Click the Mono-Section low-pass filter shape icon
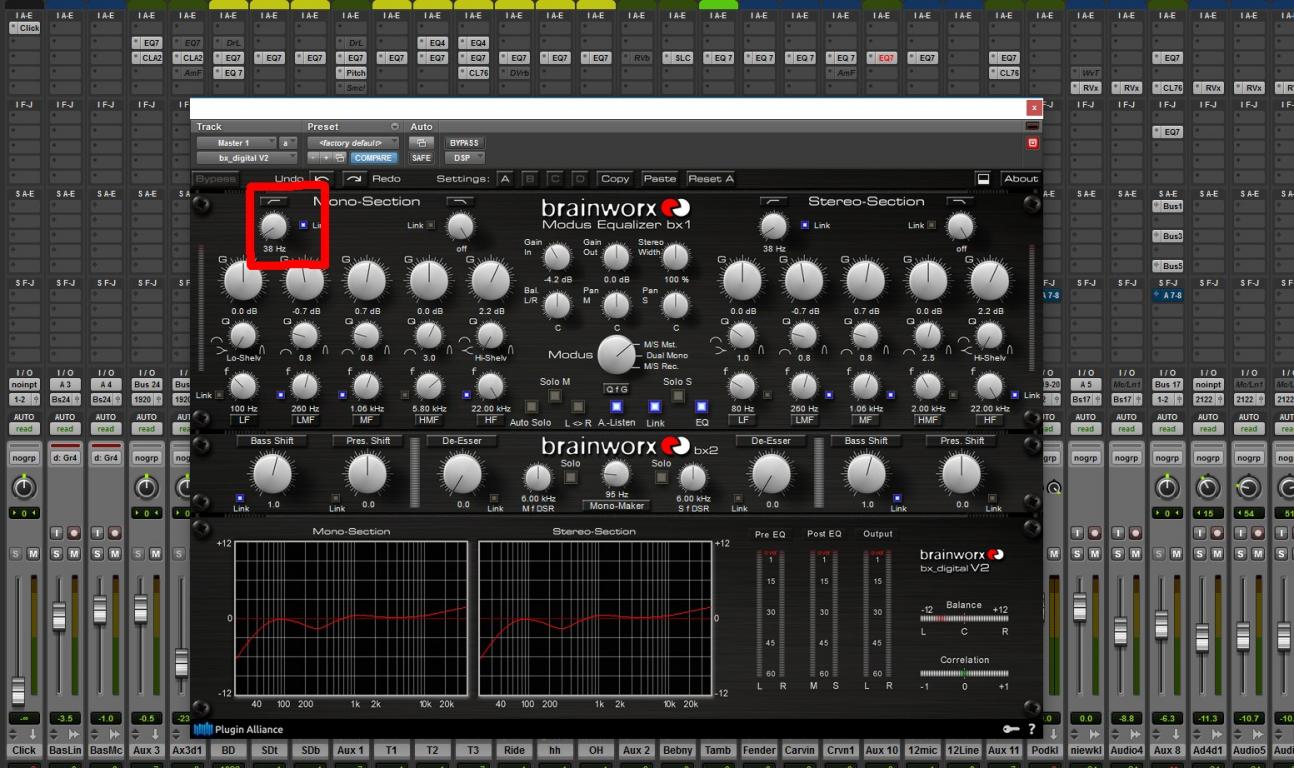This screenshot has width=1294, height=768. [x=460, y=201]
